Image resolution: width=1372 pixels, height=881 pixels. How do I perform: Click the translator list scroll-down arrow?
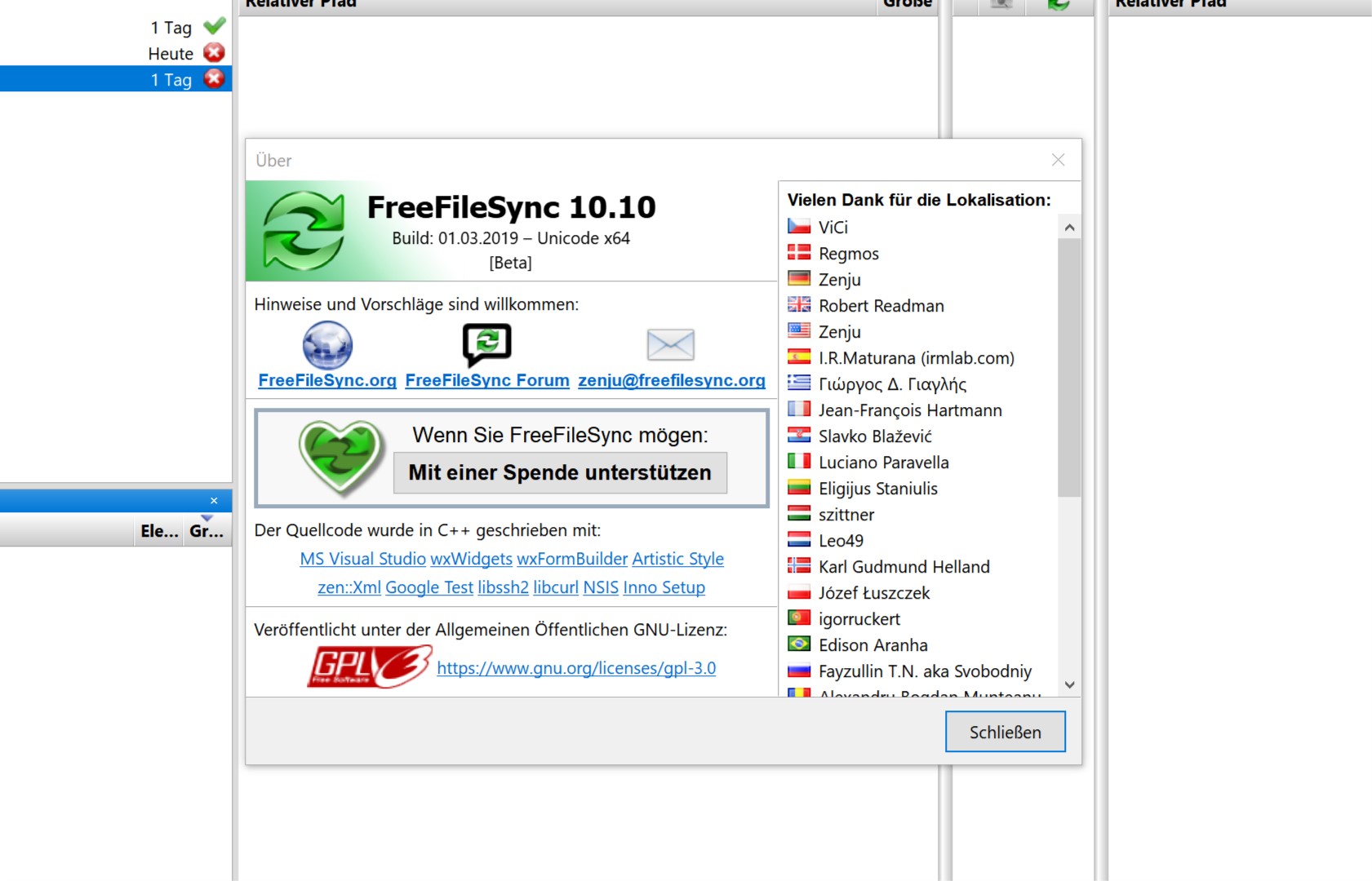click(x=1069, y=684)
